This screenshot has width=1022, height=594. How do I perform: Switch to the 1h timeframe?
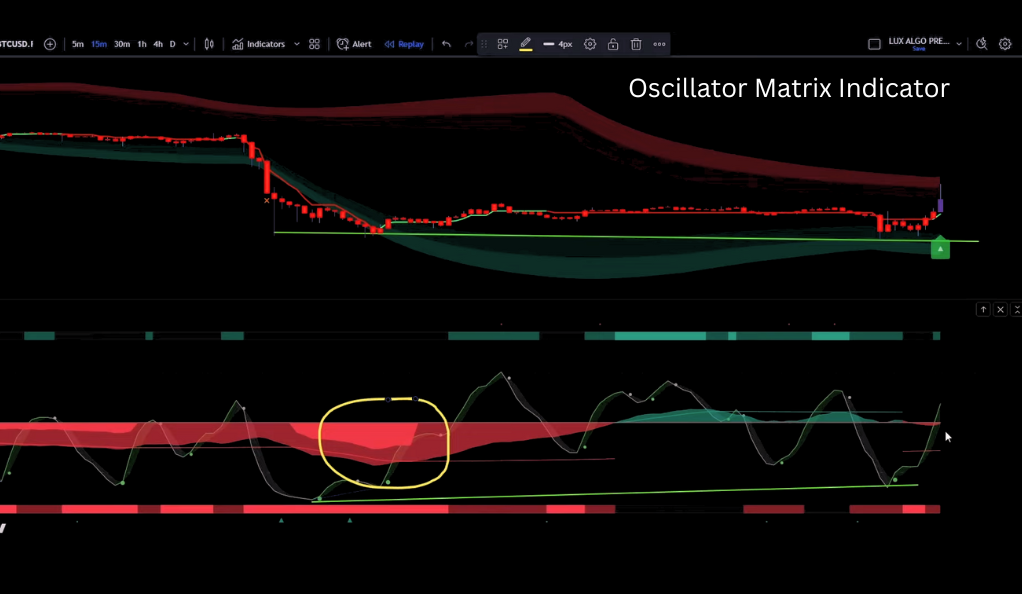(x=141, y=44)
